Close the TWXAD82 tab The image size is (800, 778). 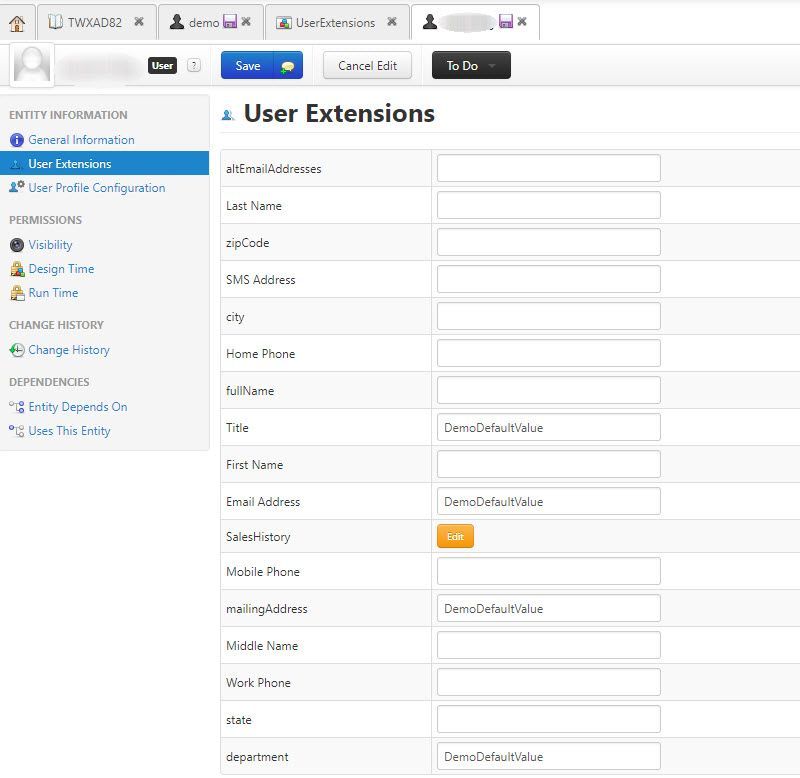(139, 21)
